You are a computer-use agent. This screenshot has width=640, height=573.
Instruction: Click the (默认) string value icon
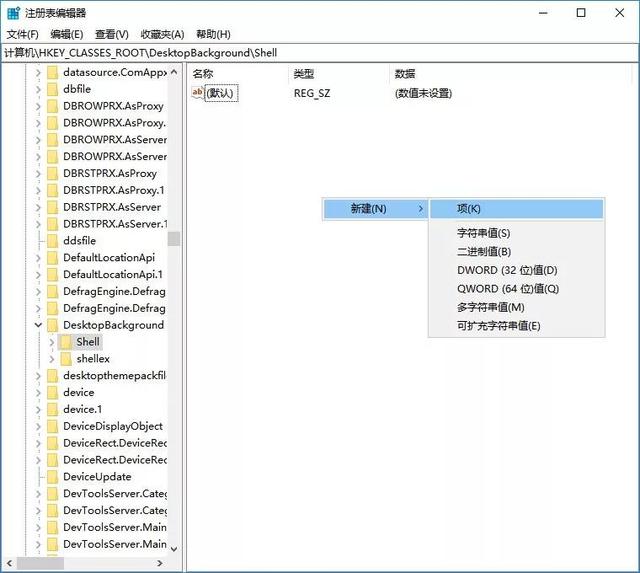(198, 93)
